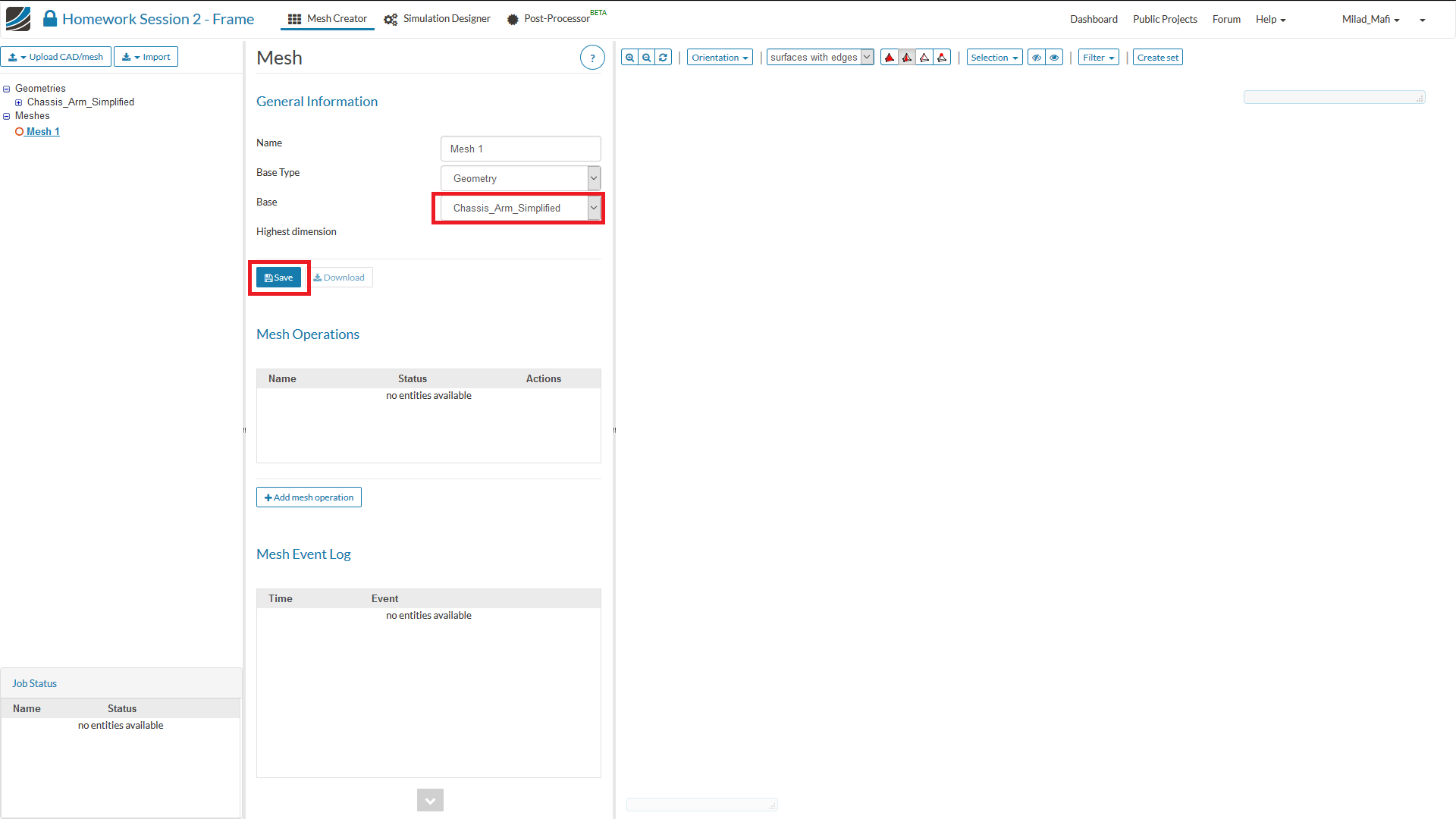The height and width of the screenshot is (819, 1456).
Task: Hide selection with crossed eye icon
Action: (x=1036, y=58)
